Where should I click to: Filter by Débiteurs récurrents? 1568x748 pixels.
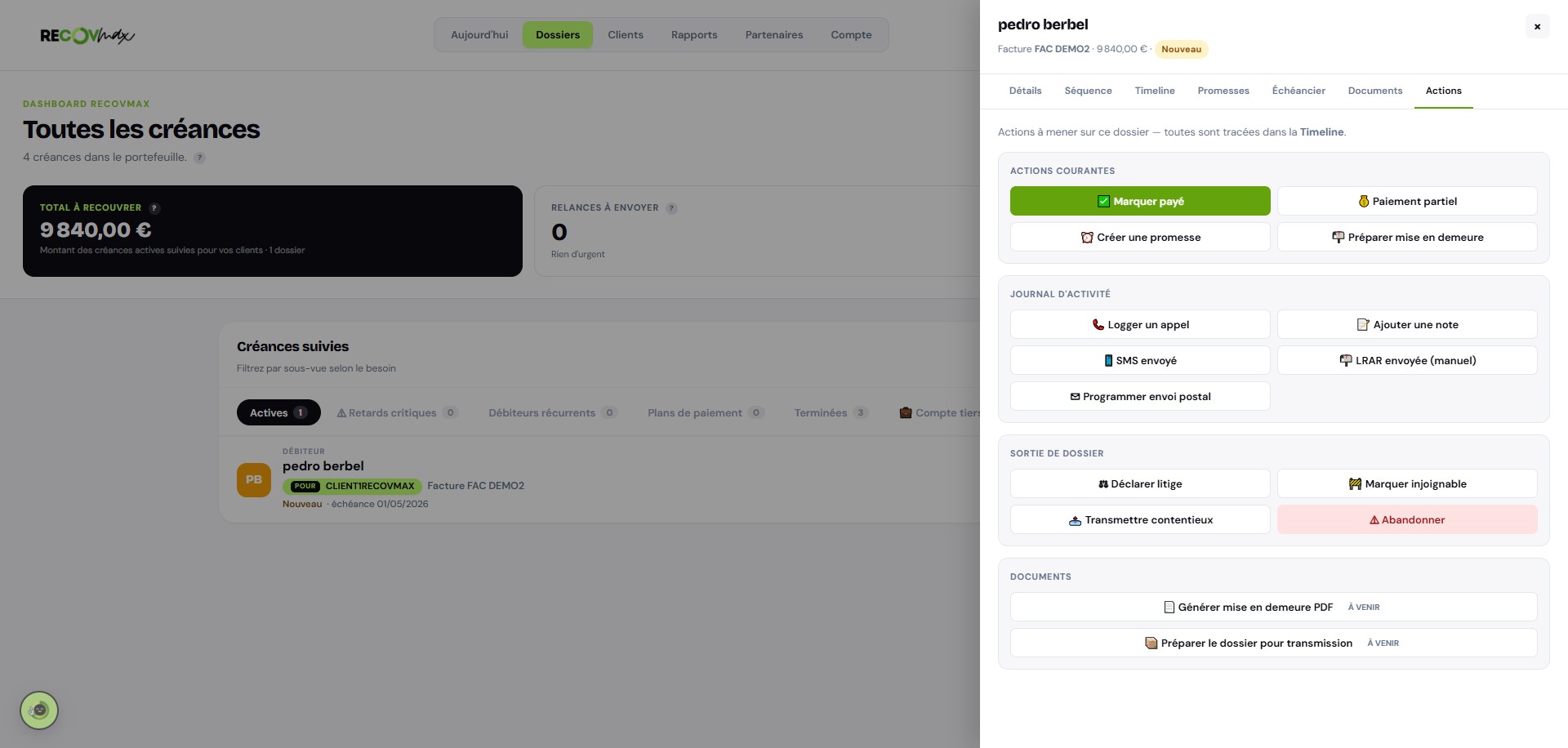[x=552, y=413]
